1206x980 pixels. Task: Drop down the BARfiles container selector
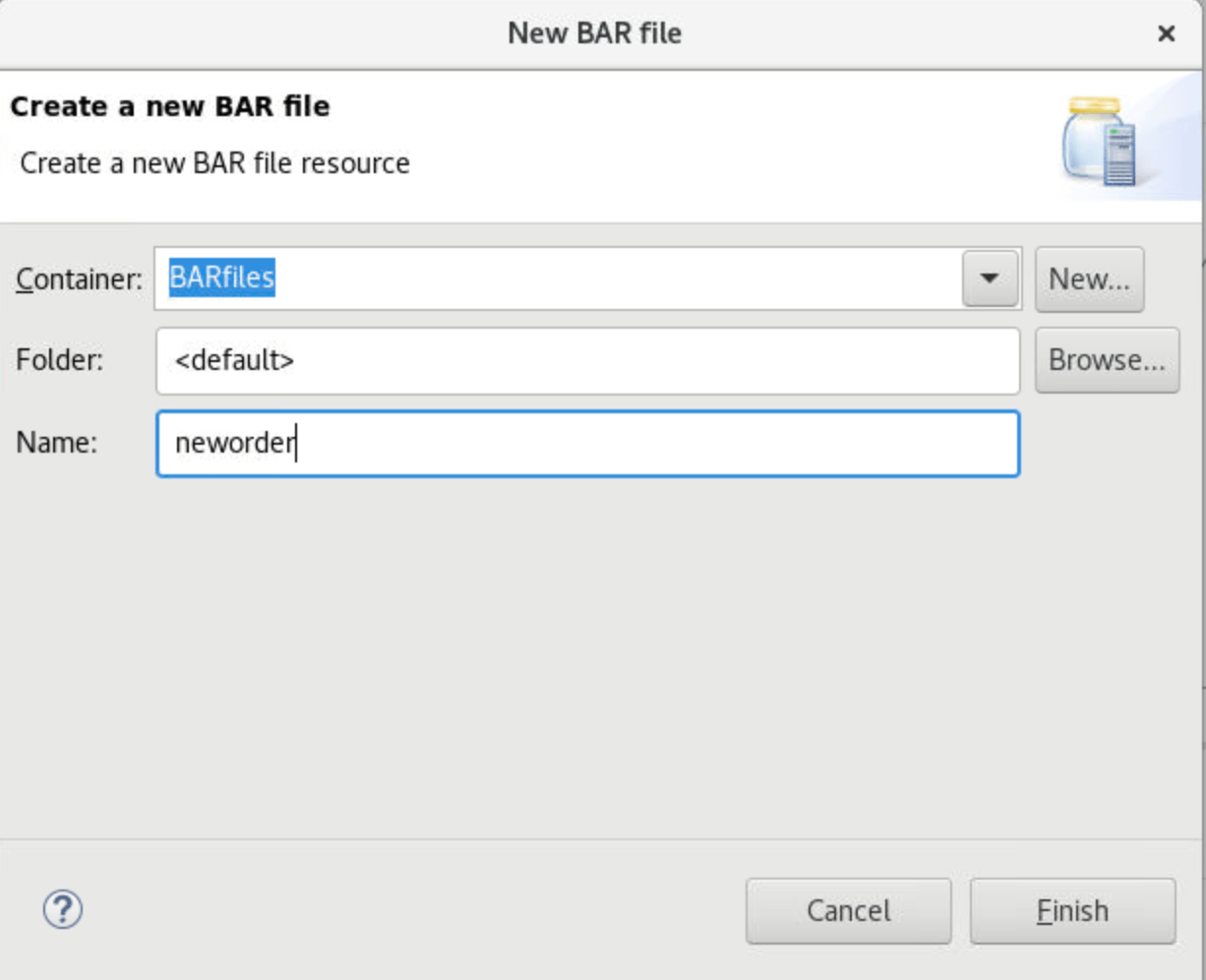pos(991,278)
